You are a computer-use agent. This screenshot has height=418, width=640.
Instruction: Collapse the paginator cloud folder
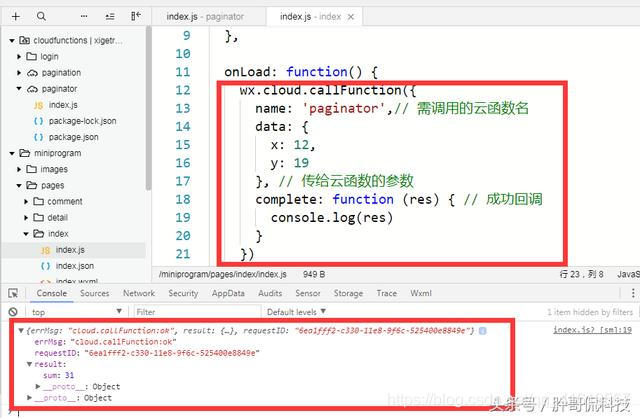(19, 89)
